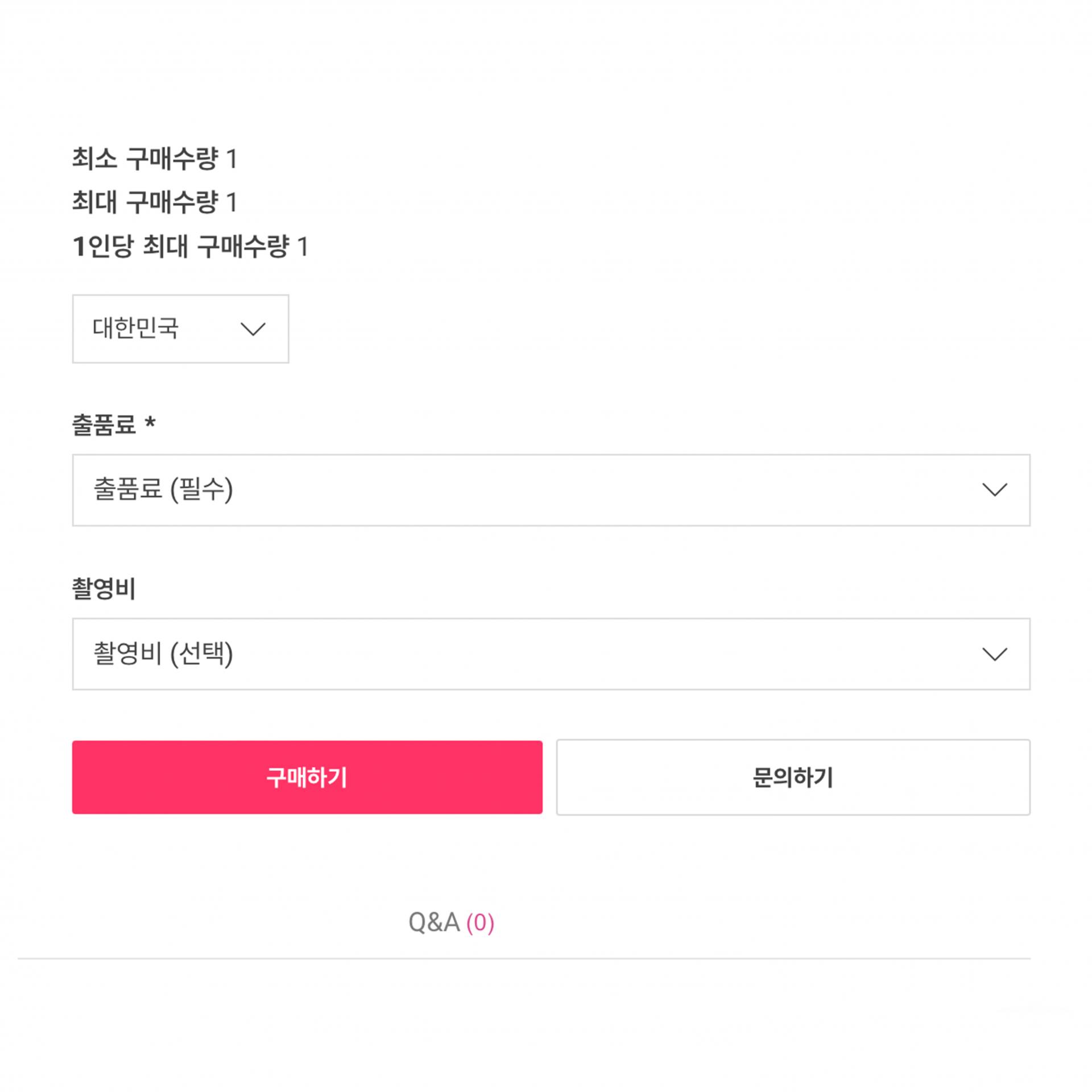Expand the 촬영비 (선택) select box

[551, 654]
